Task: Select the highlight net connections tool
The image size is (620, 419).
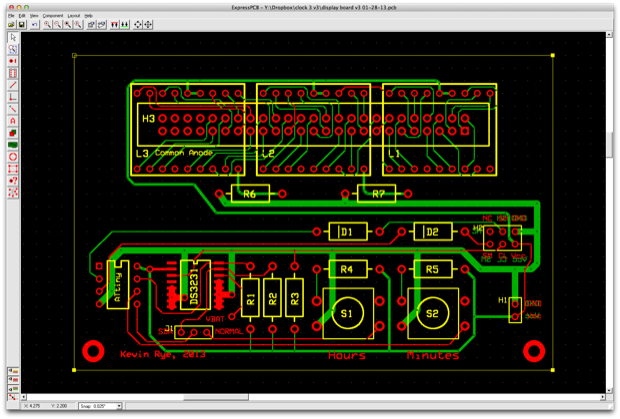Action: point(13,193)
